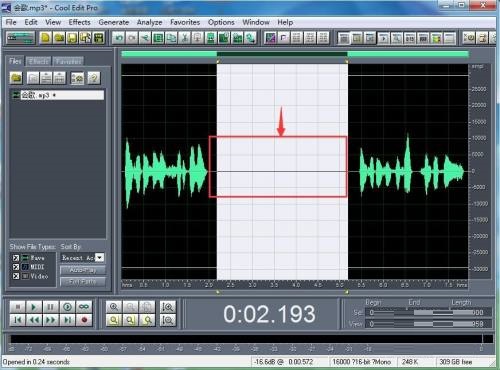This screenshot has height=370, width=500.
Task: Click the scissors Cut toolbar icon
Action: coord(184,38)
